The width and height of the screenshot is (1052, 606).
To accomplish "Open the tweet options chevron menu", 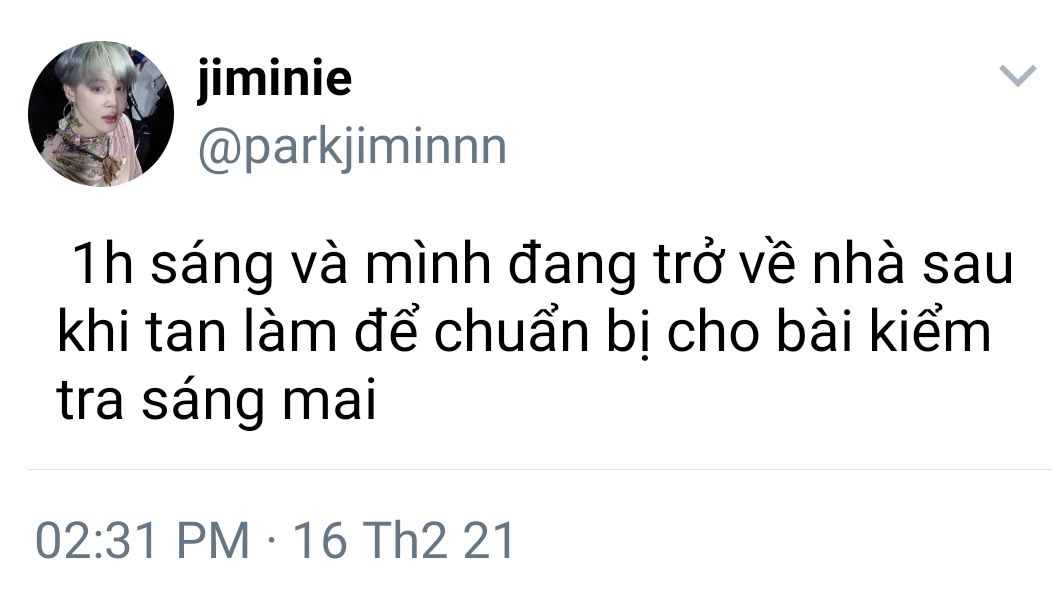I will coord(1017,75).
